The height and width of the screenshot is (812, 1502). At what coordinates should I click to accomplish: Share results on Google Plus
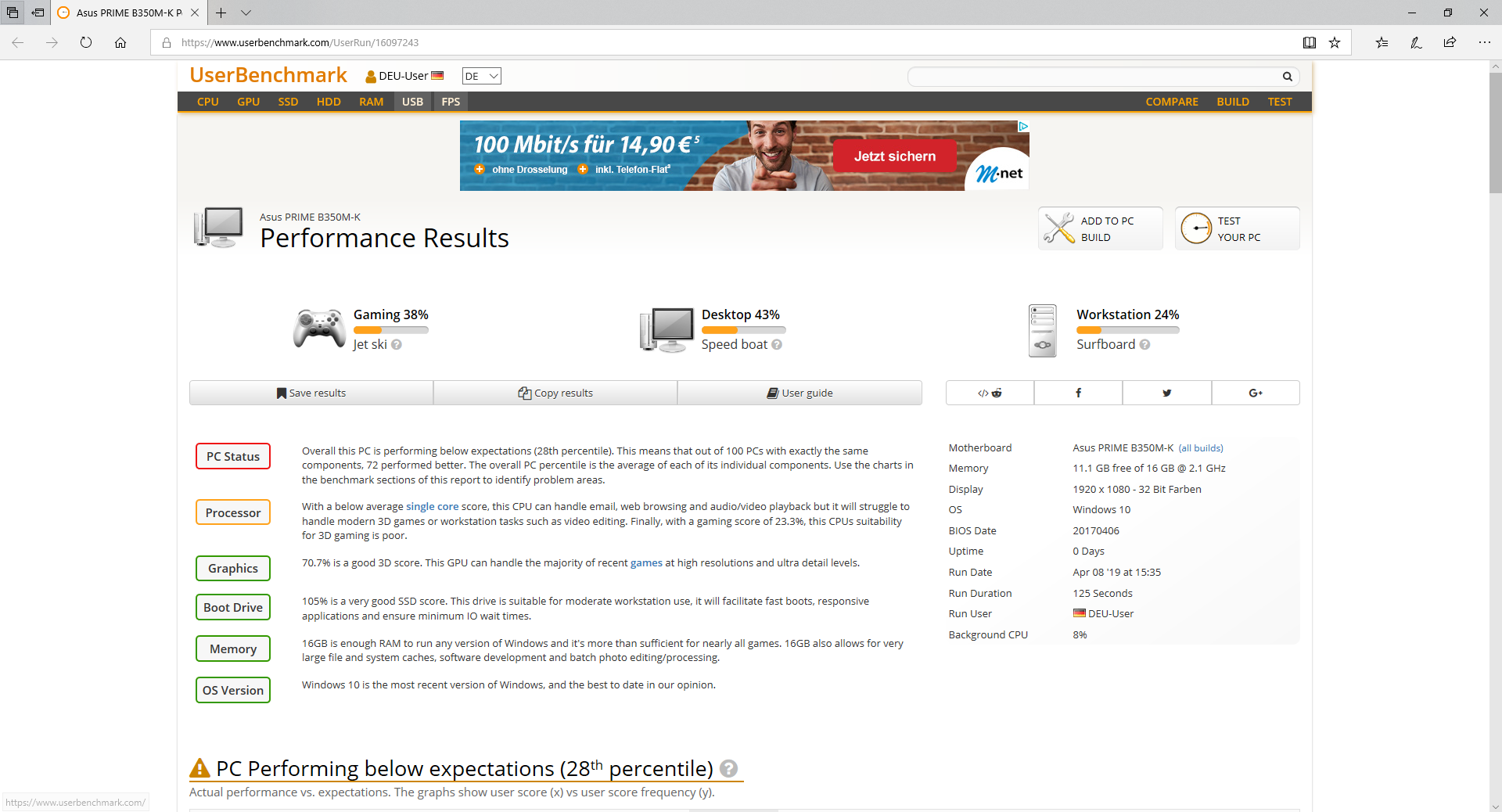point(1256,393)
